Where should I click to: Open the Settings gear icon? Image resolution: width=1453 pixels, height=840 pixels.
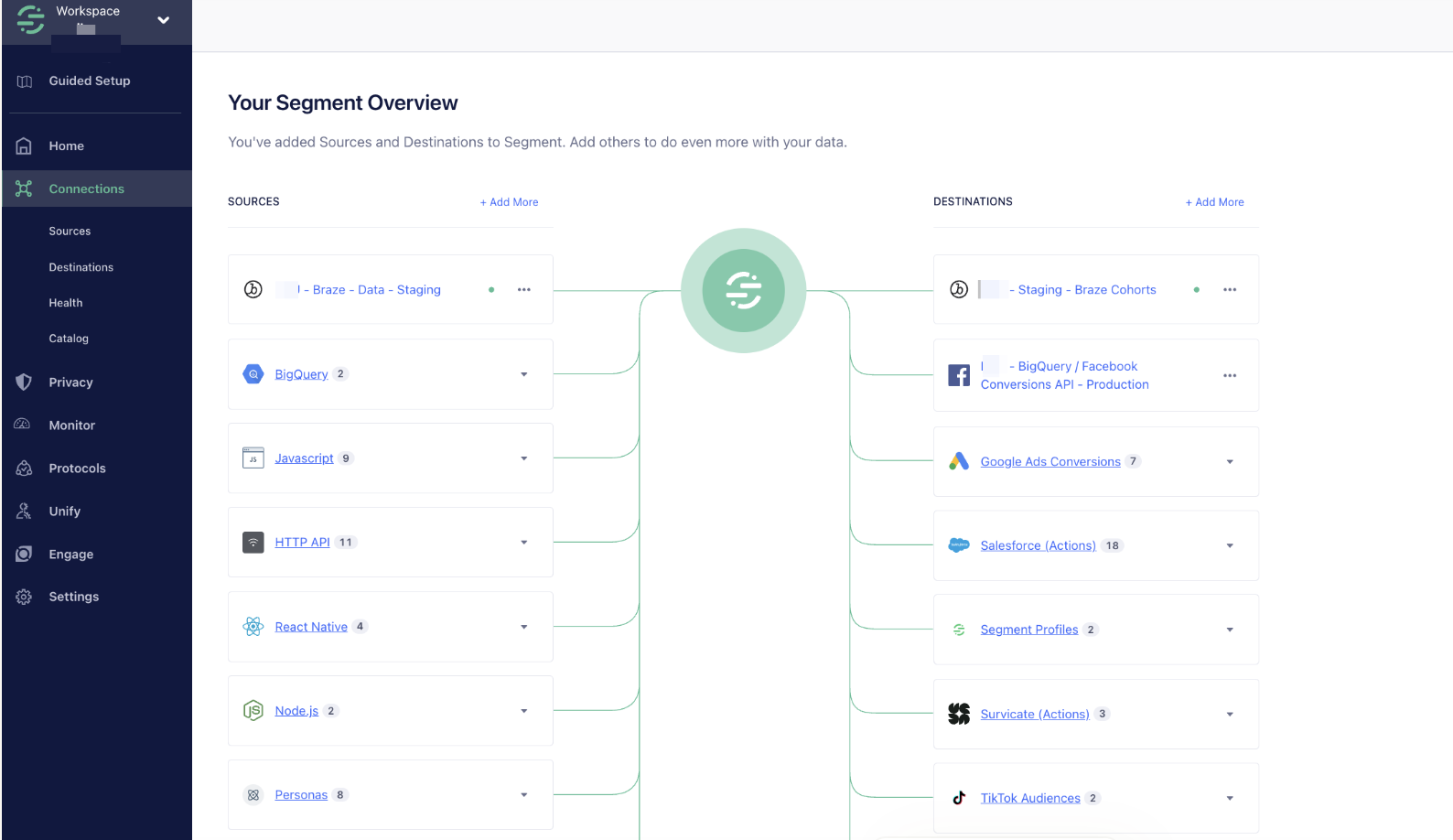[x=24, y=597]
